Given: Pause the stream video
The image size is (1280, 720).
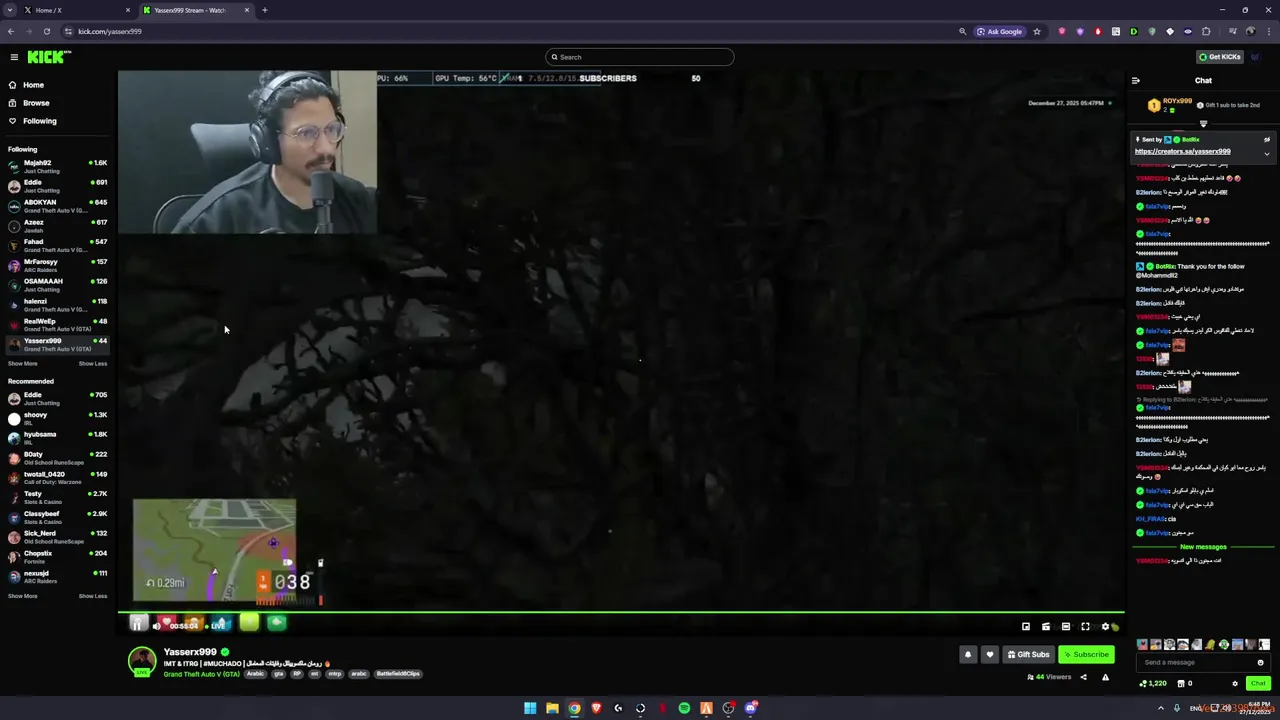Looking at the screenshot, I should click(x=138, y=625).
